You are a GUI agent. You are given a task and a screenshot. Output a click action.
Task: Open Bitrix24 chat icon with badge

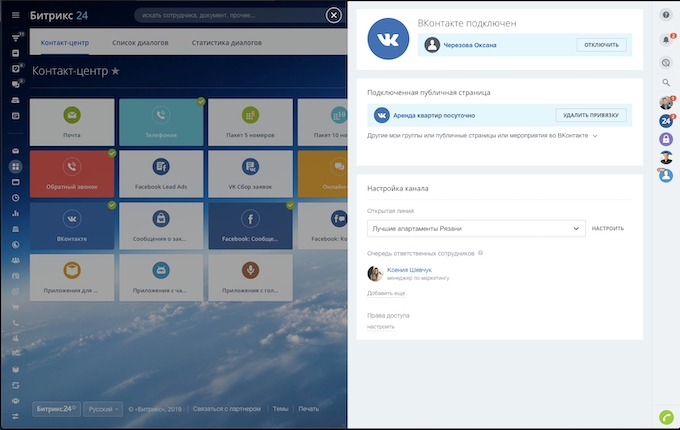[666, 121]
